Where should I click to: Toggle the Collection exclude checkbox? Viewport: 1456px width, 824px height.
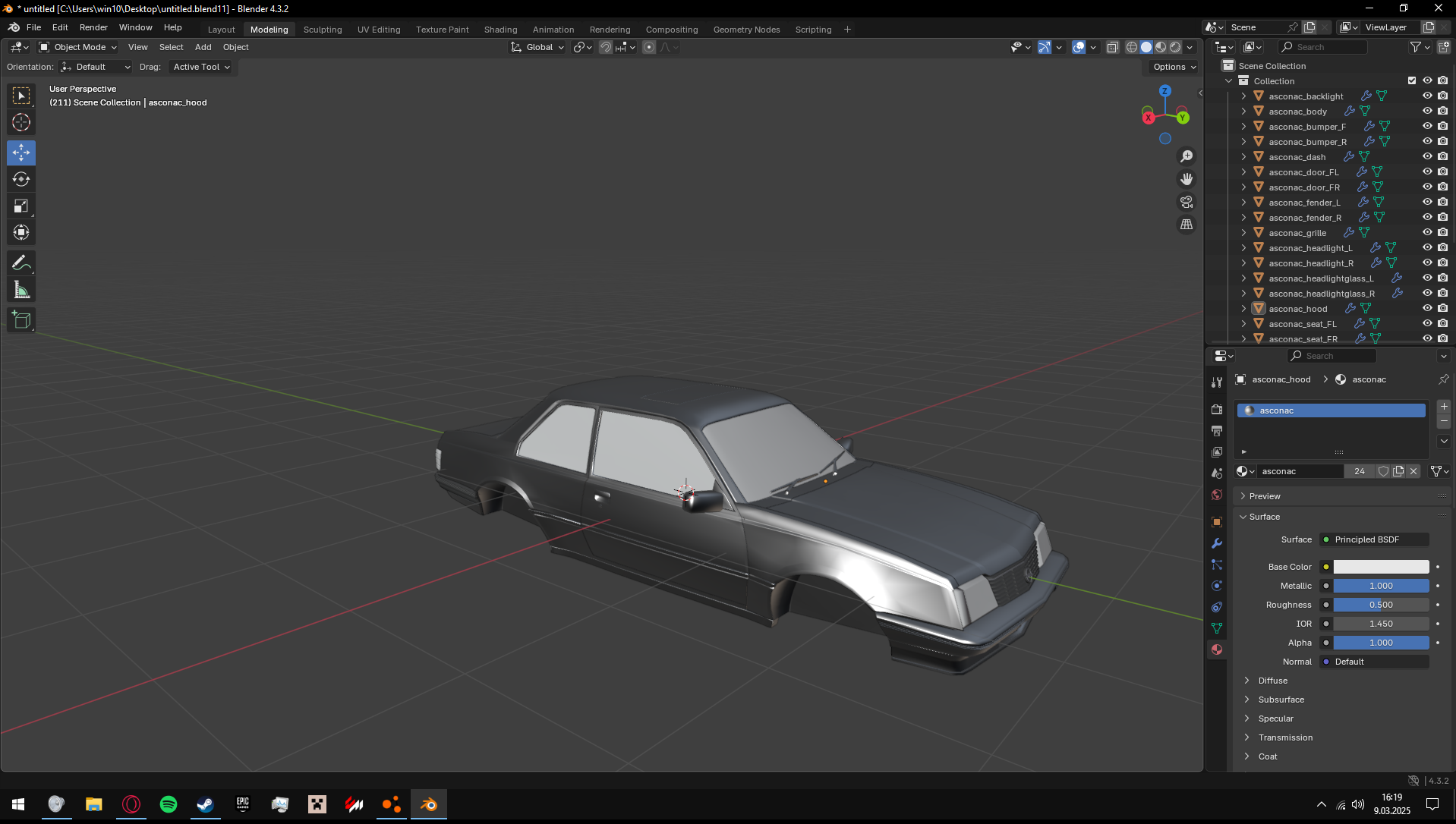point(1412,80)
